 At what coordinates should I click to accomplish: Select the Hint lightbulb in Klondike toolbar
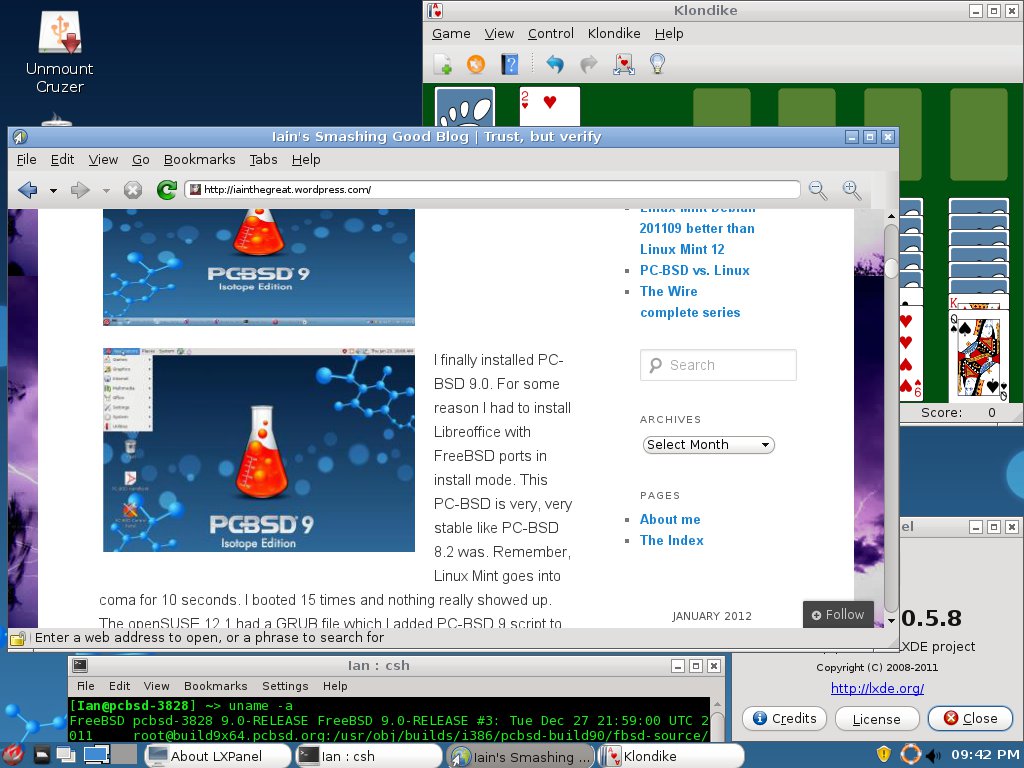coord(655,63)
